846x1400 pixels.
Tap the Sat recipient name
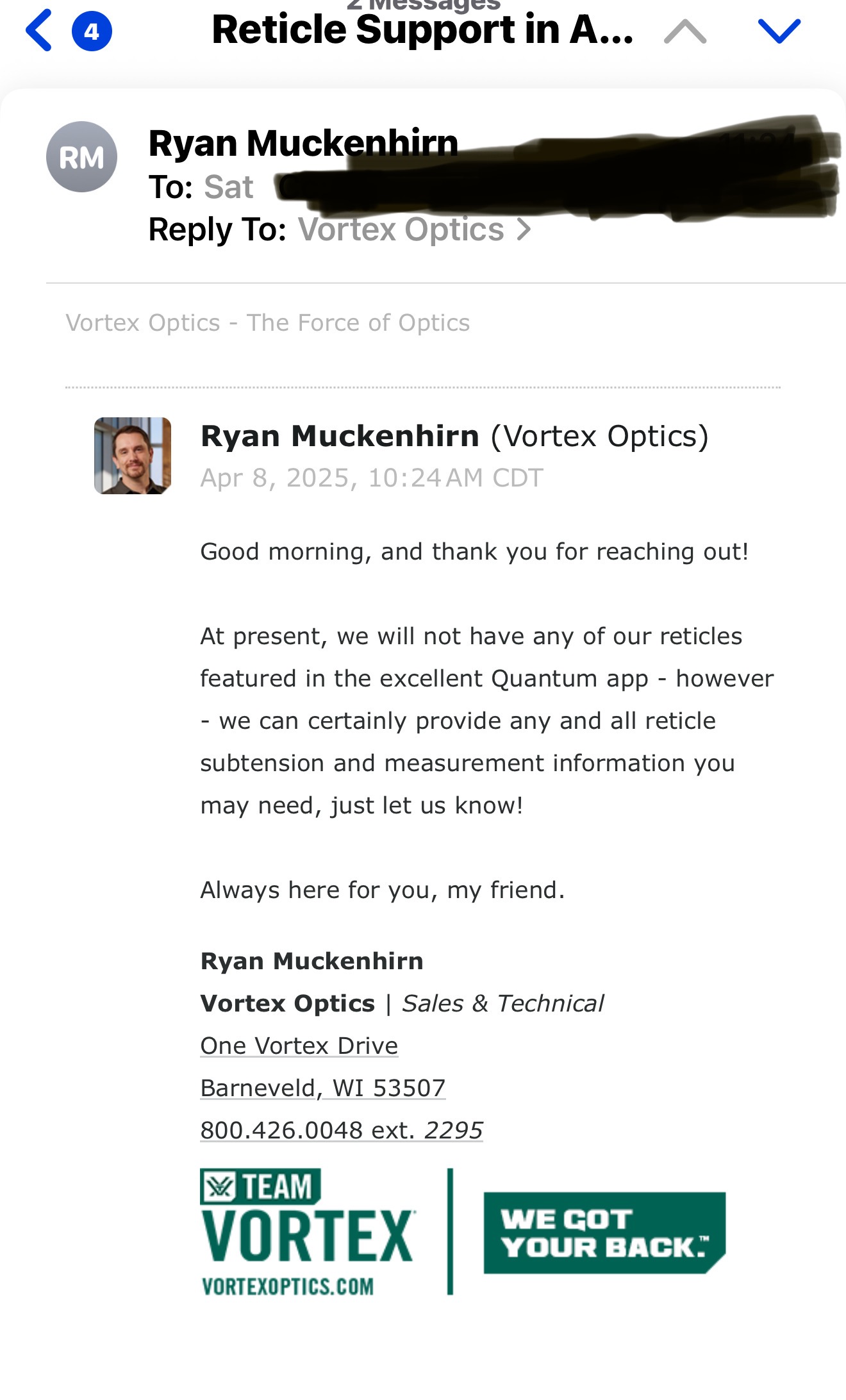[228, 187]
